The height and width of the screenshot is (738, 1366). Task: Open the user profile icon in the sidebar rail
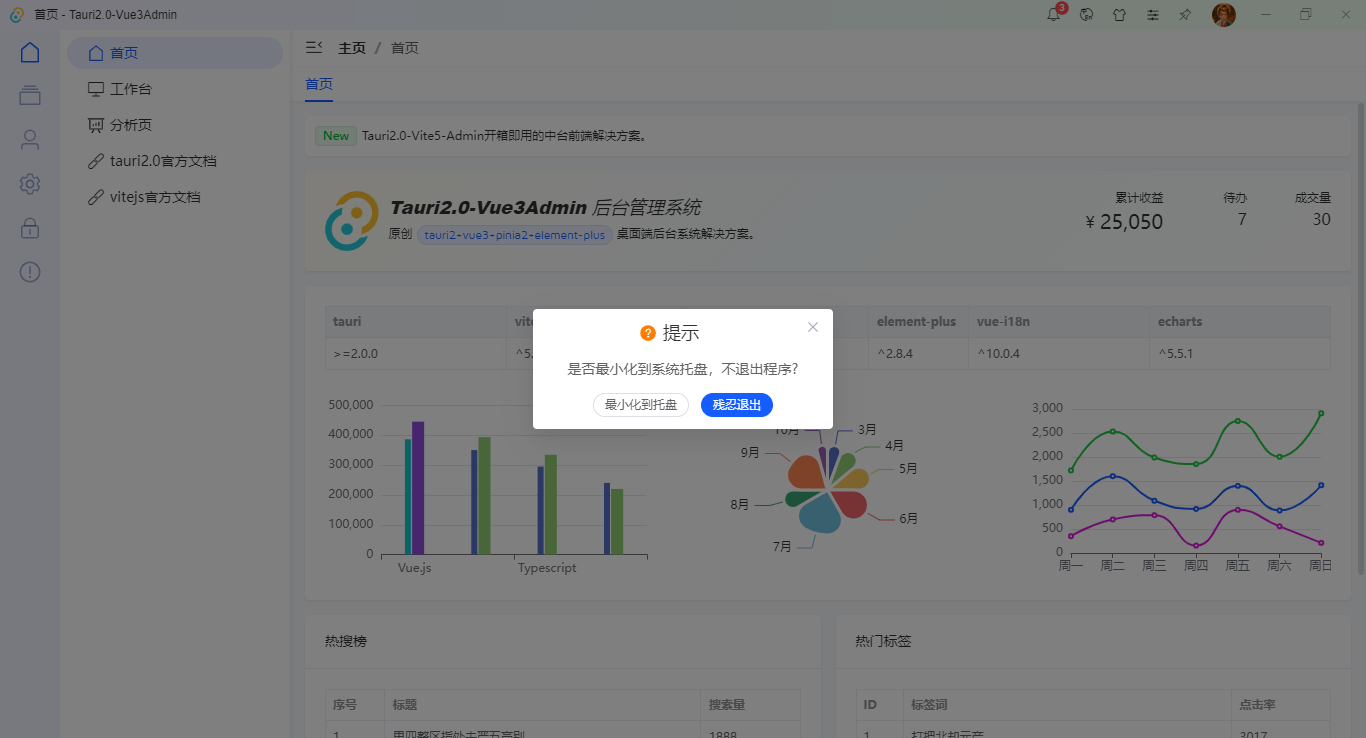[29, 139]
